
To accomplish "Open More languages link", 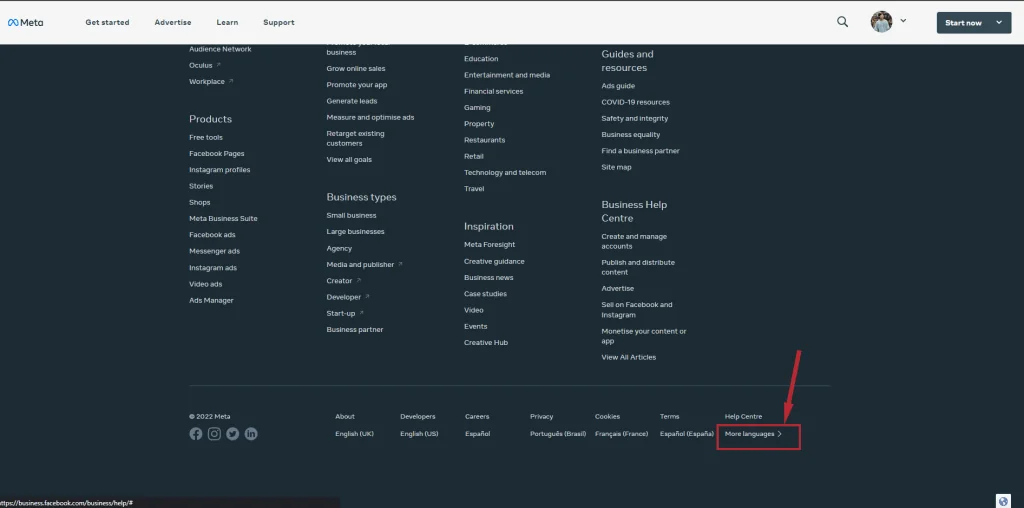I will (753, 434).
